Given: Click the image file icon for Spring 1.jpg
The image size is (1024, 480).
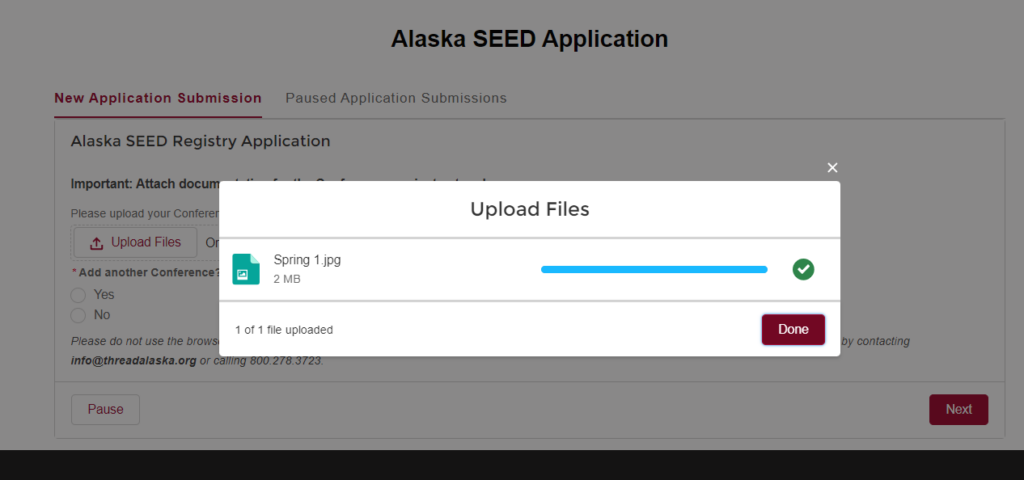Looking at the screenshot, I should pyautogui.click(x=246, y=269).
